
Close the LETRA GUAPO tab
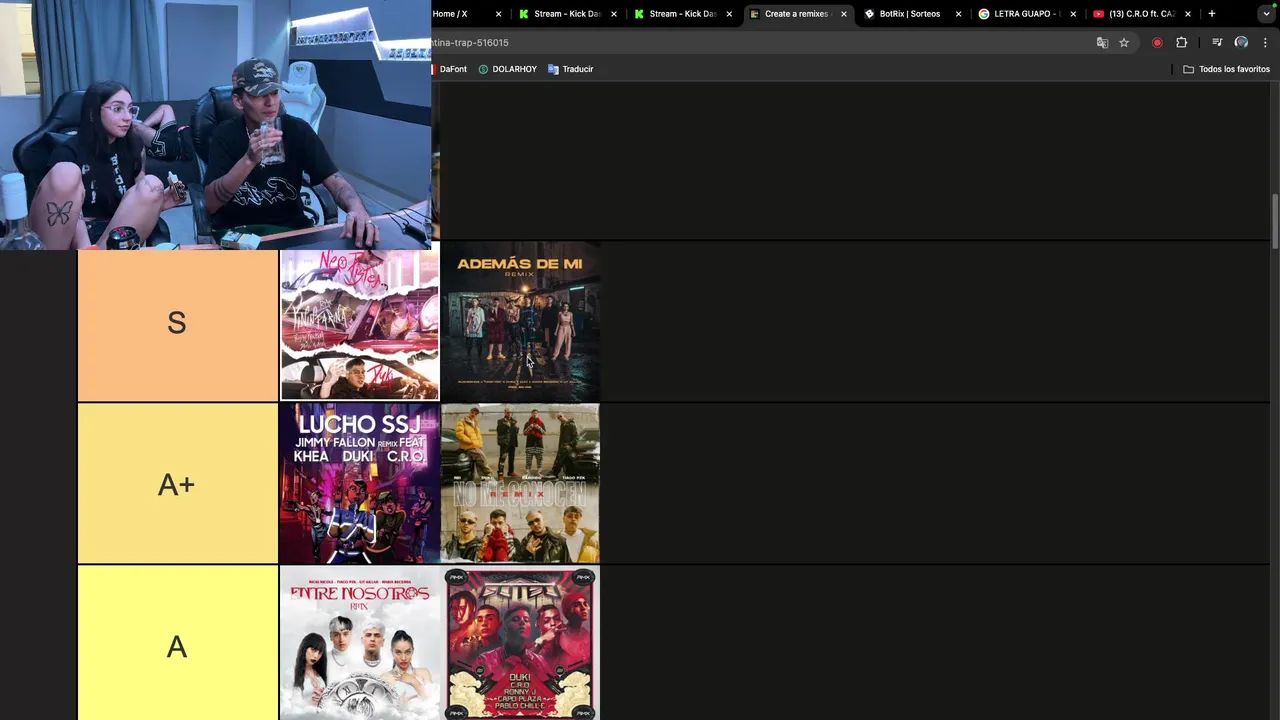(1073, 14)
